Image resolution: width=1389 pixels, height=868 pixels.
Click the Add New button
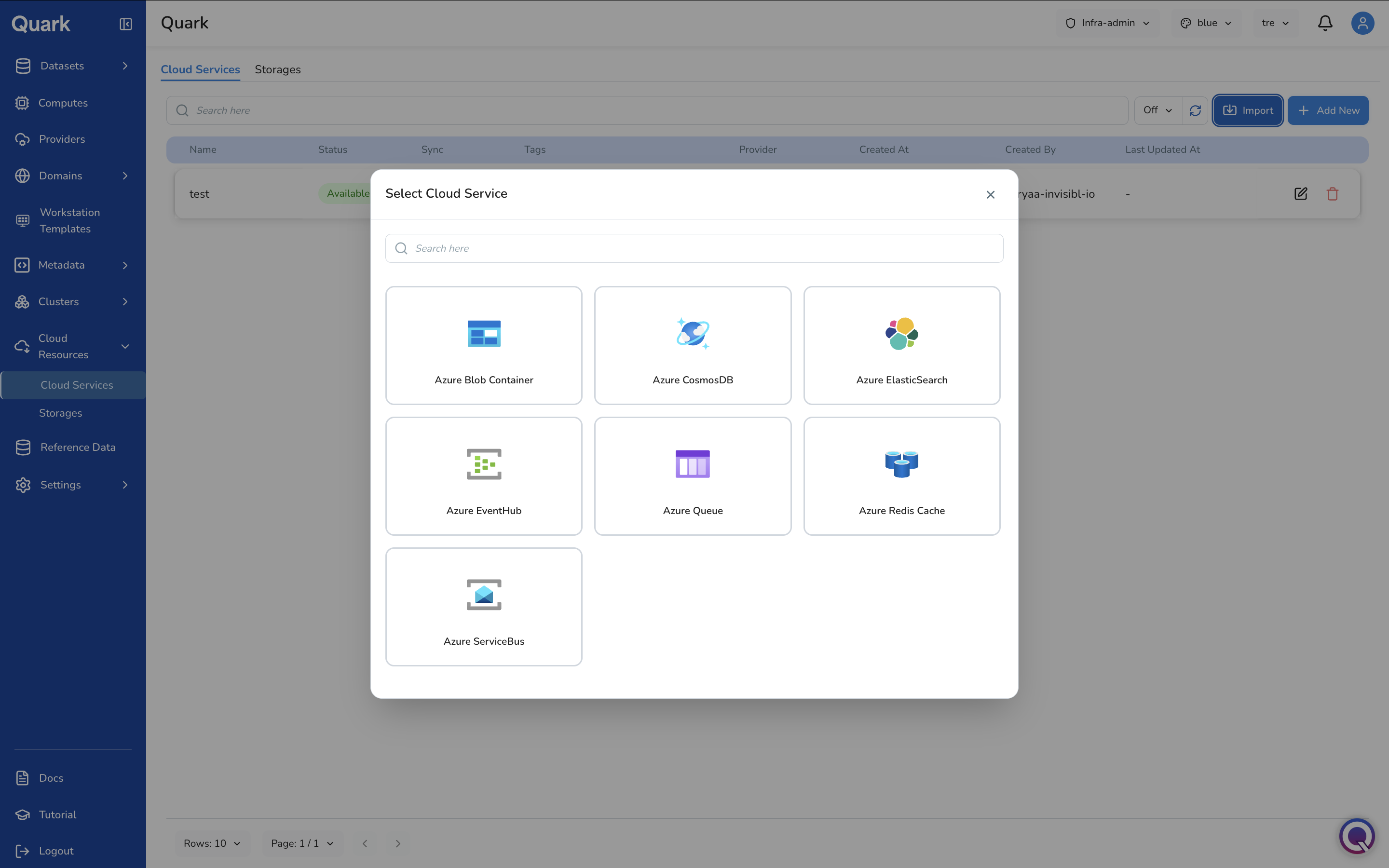point(1328,110)
